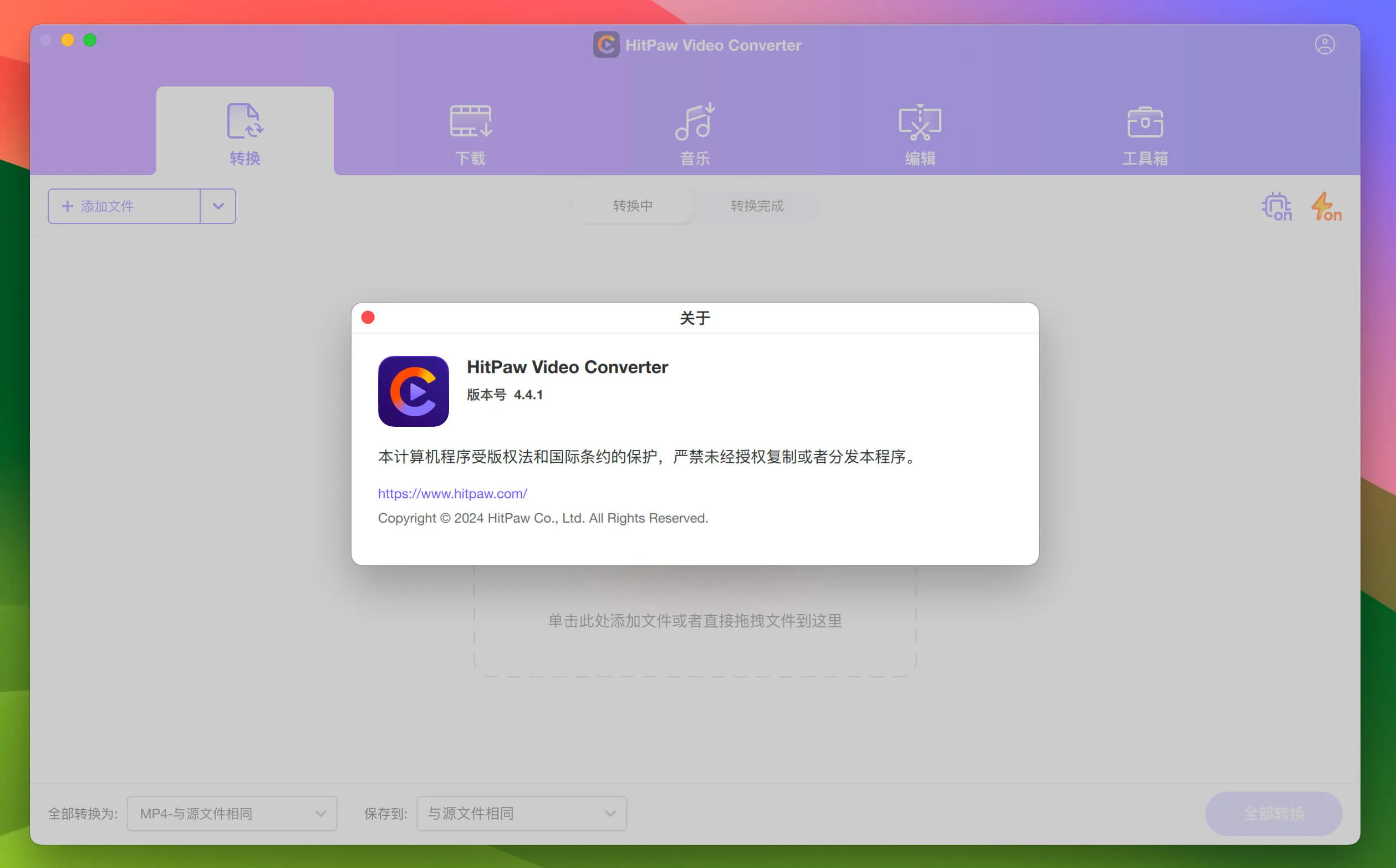Screen dimensions: 1396x868
Task: Close the 关于 about dialog
Action: point(368,318)
